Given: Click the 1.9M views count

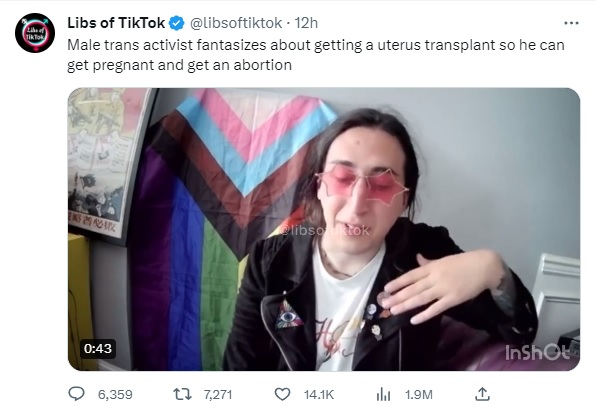Looking at the screenshot, I should (x=418, y=395).
